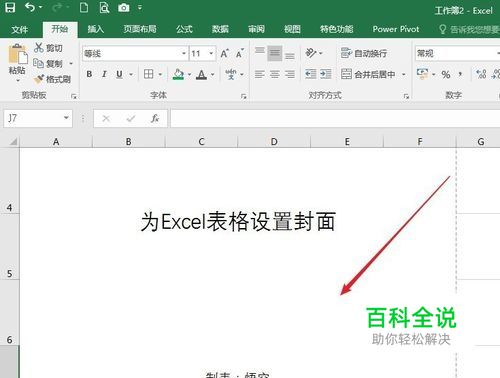This screenshot has height=378, width=500.
Task: Click 合并后居中 merge and center
Action: [368, 74]
